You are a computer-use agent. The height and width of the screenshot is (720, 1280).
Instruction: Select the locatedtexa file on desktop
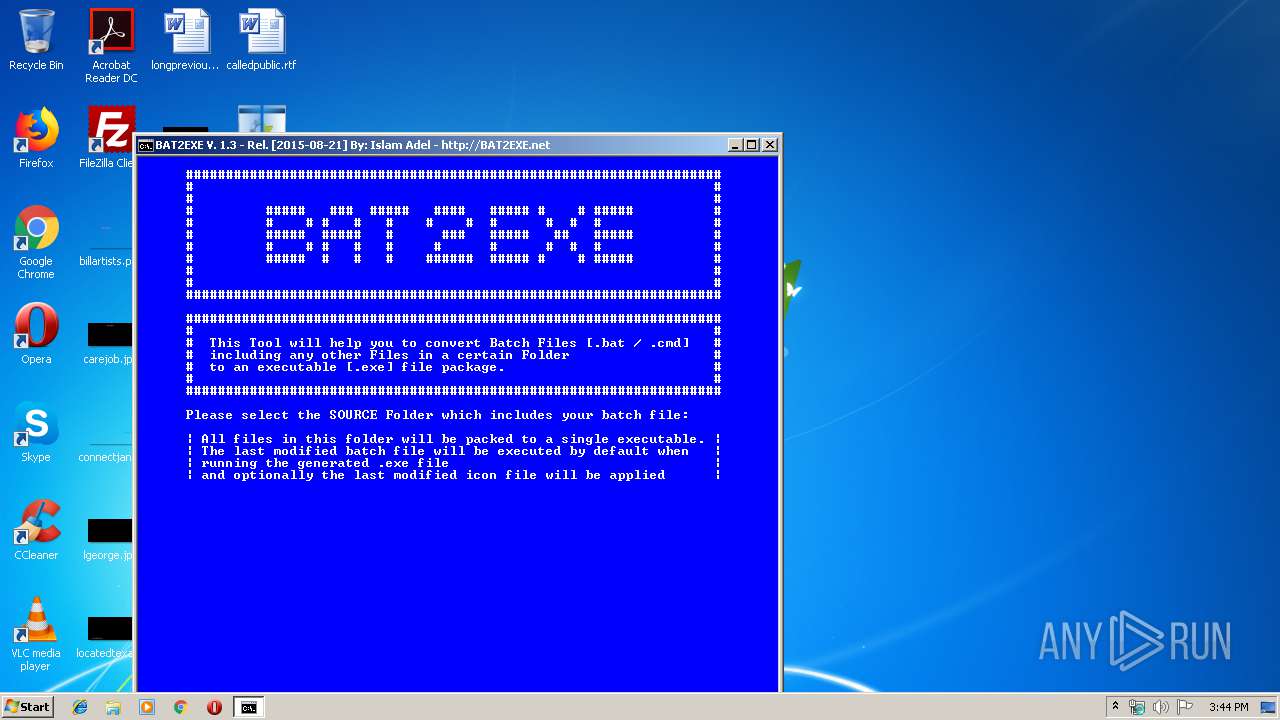108,636
